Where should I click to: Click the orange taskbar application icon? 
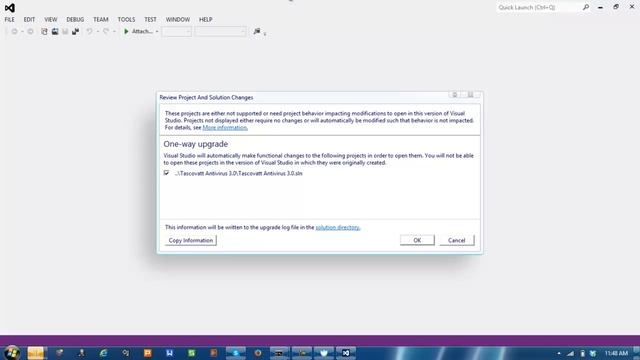pyautogui.click(x=147, y=353)
